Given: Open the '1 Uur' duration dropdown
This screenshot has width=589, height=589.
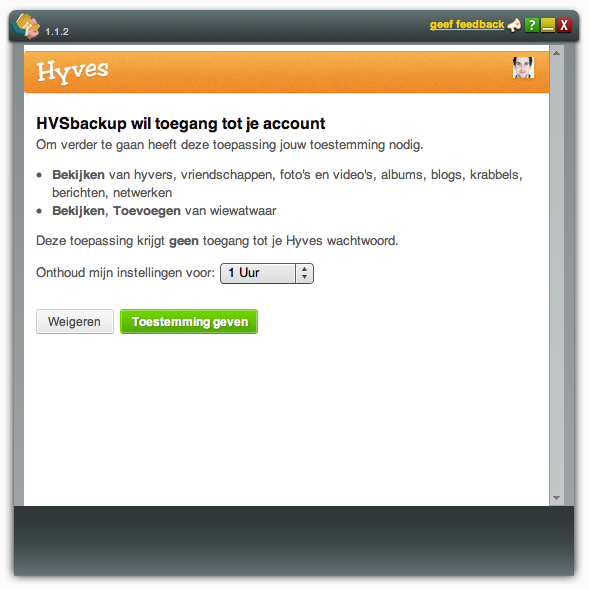Looking at the screenshot, I should [x=267, y=273].
